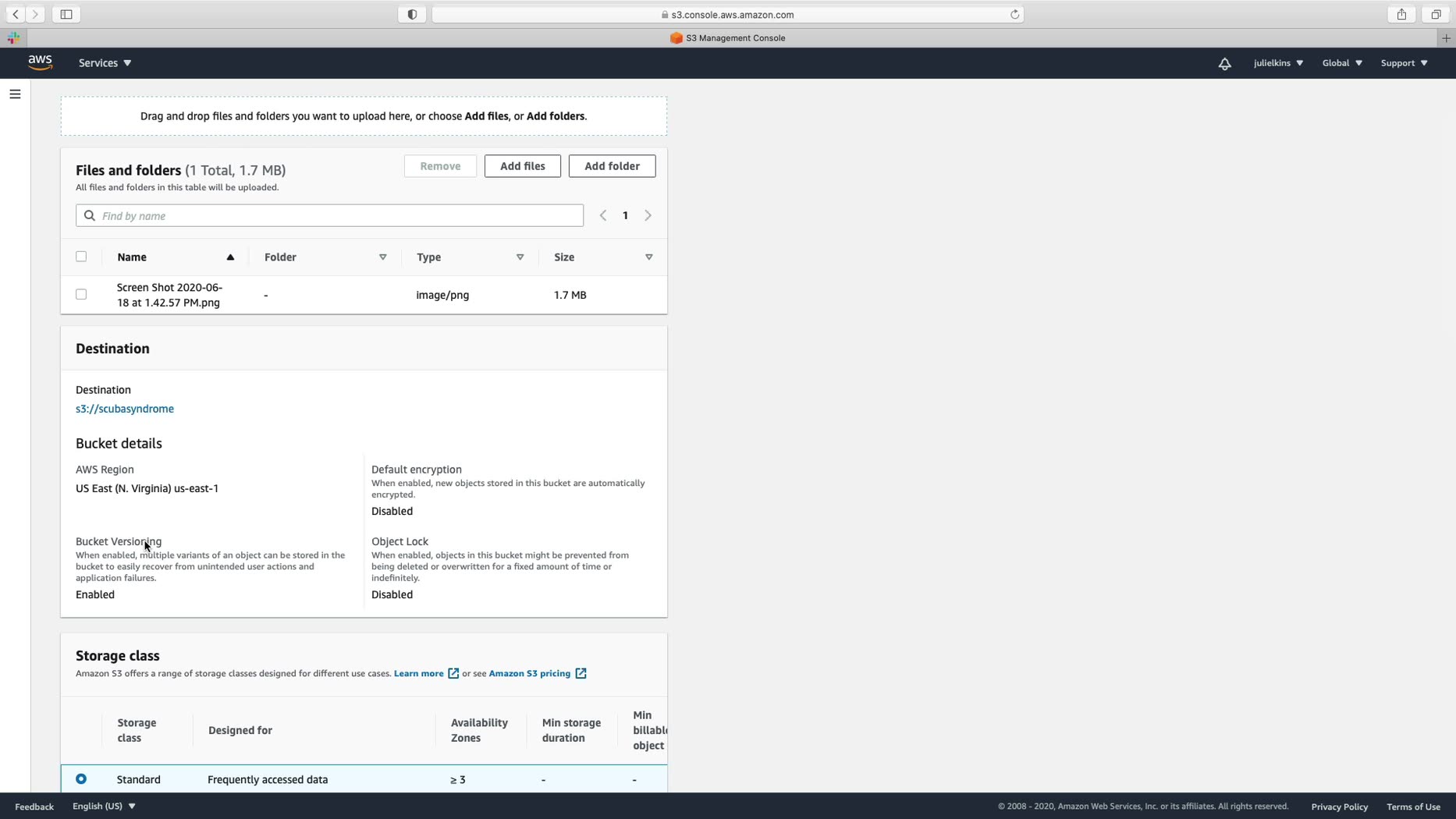Click page number 1 in pagination
1456x819 pixels.
(625, 215)
